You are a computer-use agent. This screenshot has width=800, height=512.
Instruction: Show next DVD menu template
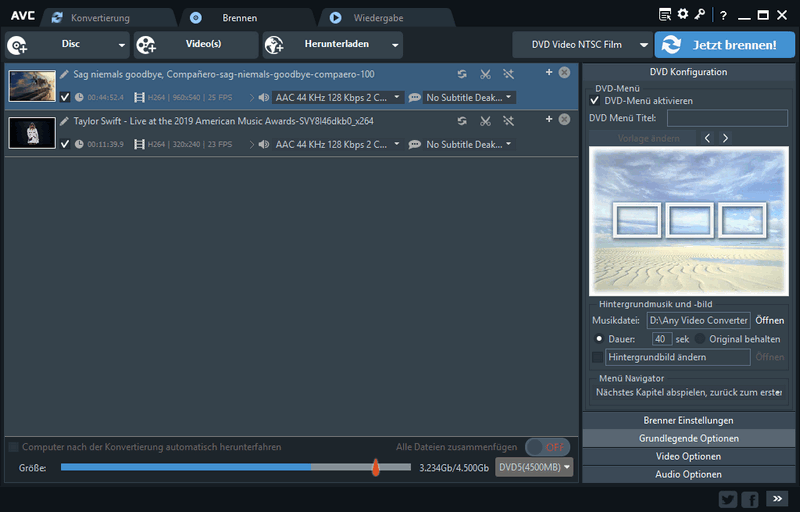(725, 138)
